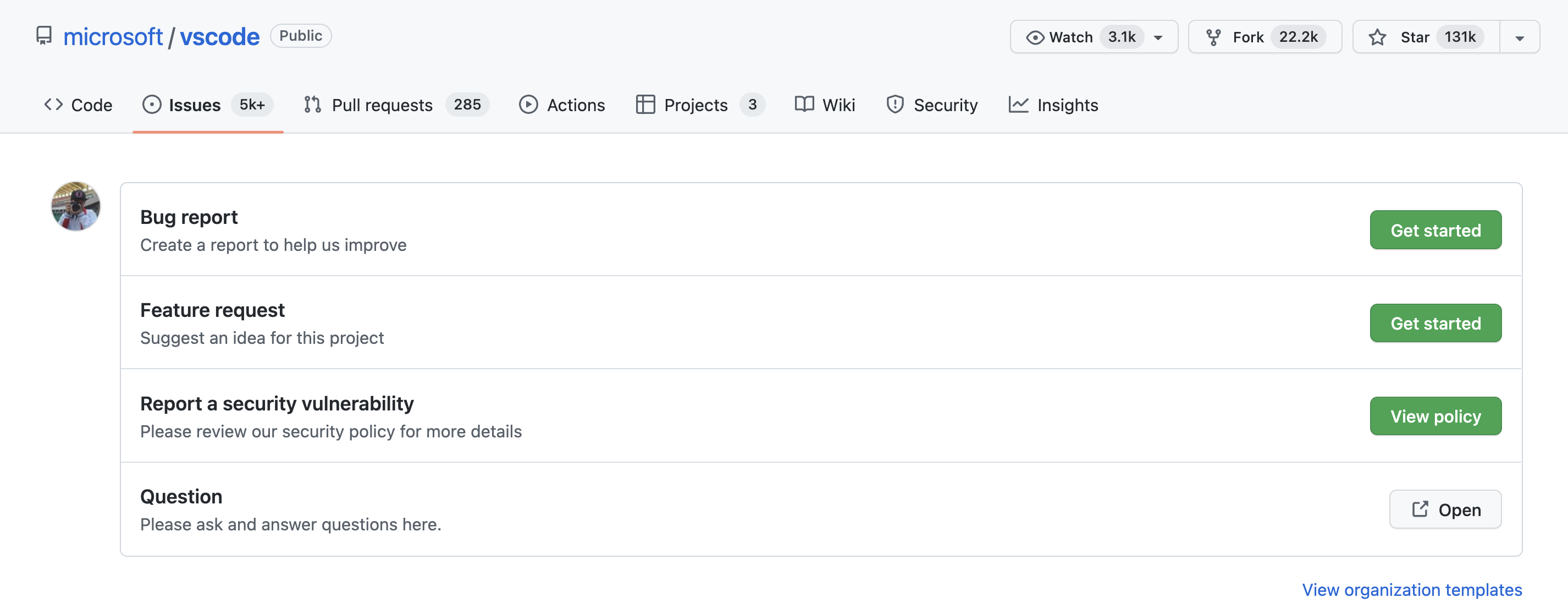Expand the Star lists dropdown arrow
The width and height of the screenshot is (1568, 614).
tap(1519, 38)
